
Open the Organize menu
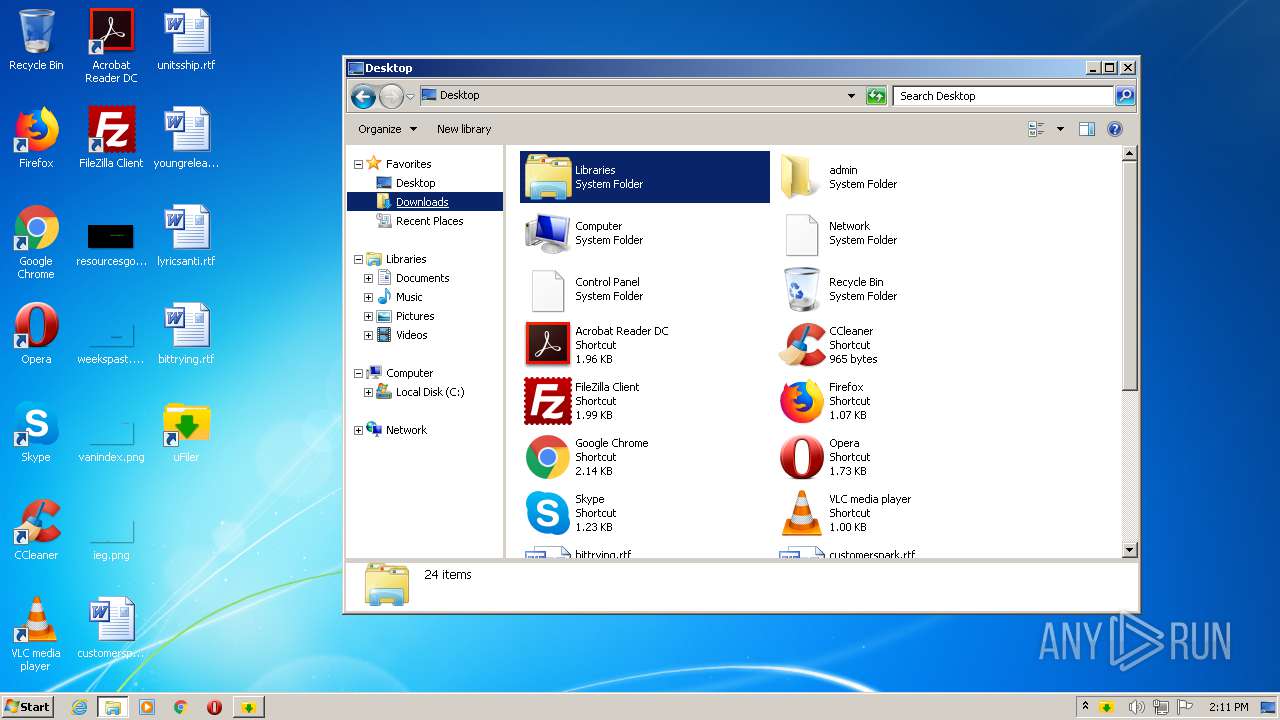tap(386, 129)
